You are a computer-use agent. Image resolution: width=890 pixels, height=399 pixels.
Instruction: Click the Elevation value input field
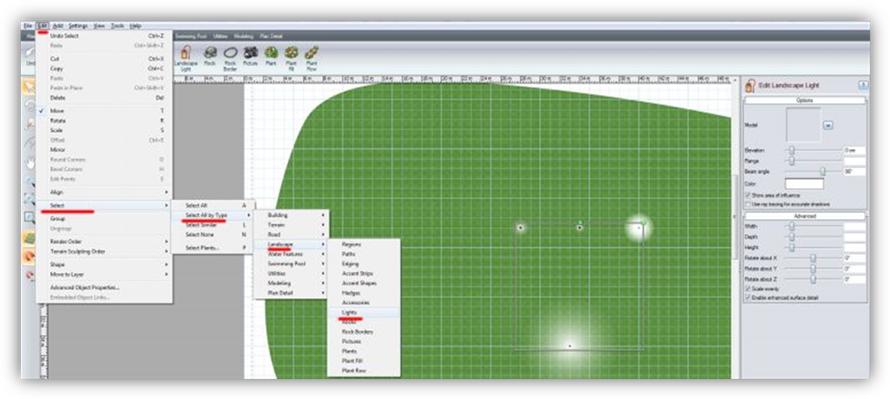[854, 150]
